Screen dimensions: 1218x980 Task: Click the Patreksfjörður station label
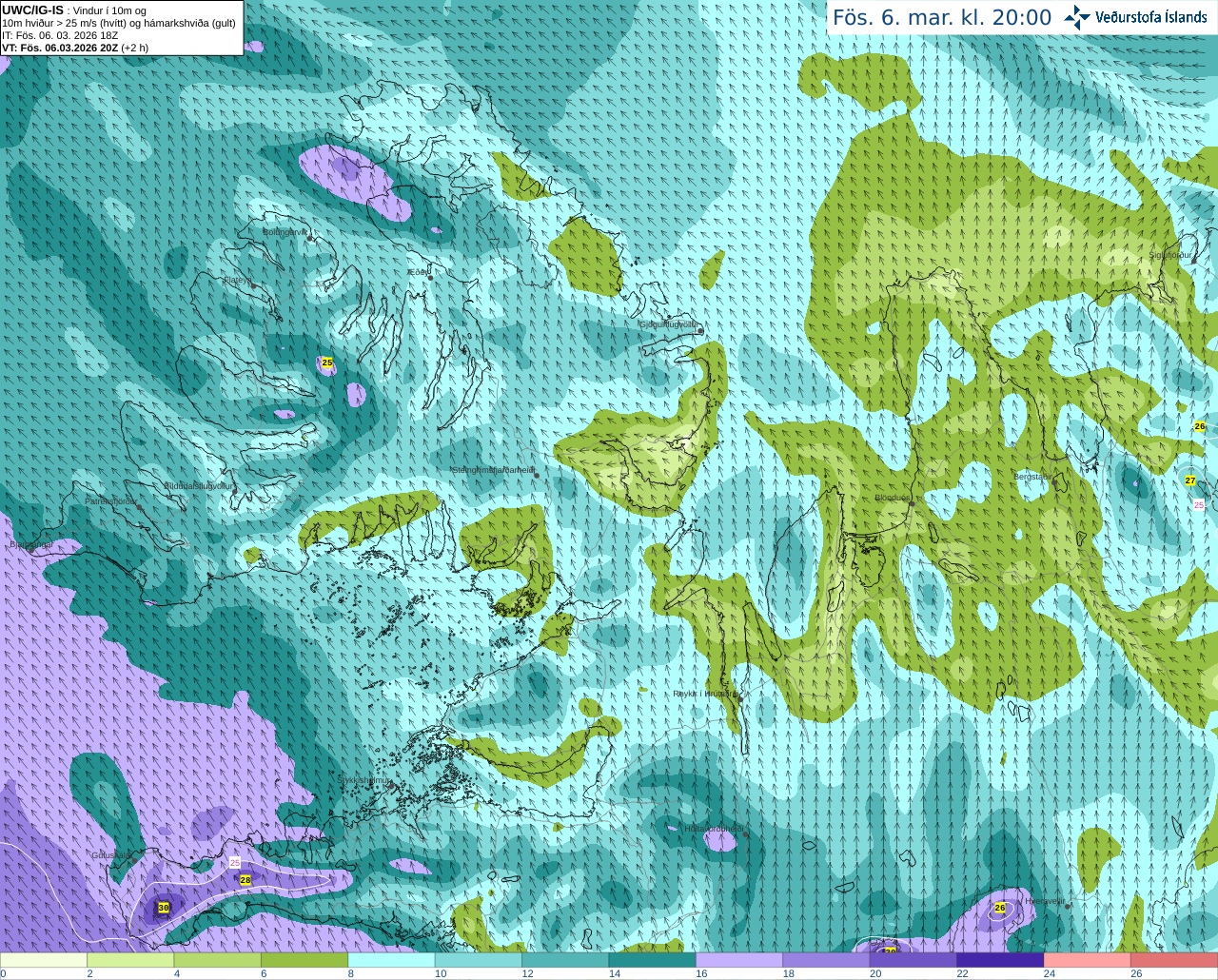111,501
